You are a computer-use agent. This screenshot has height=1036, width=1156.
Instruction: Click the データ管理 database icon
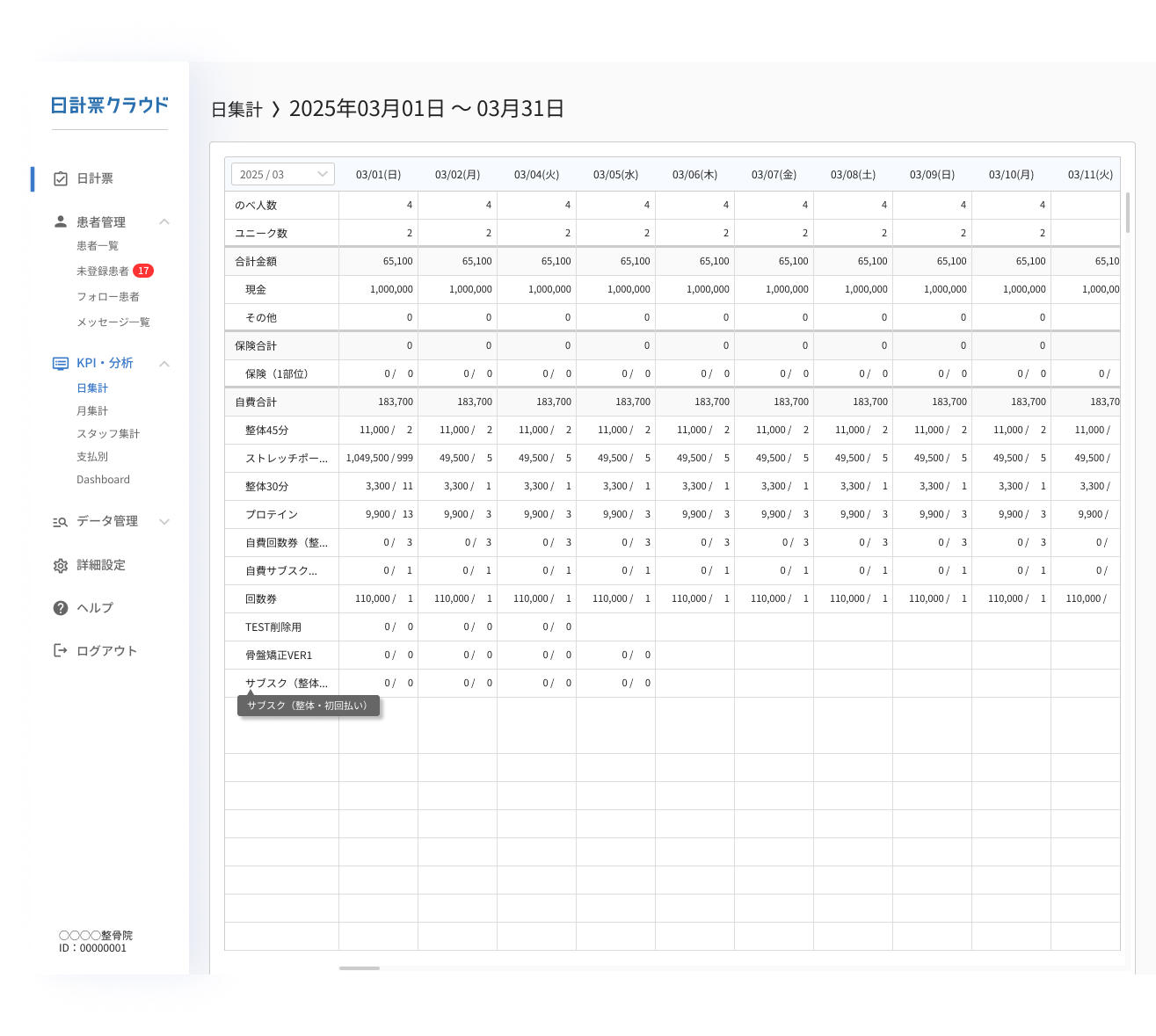pyautogui.click(x=60, y=521)
